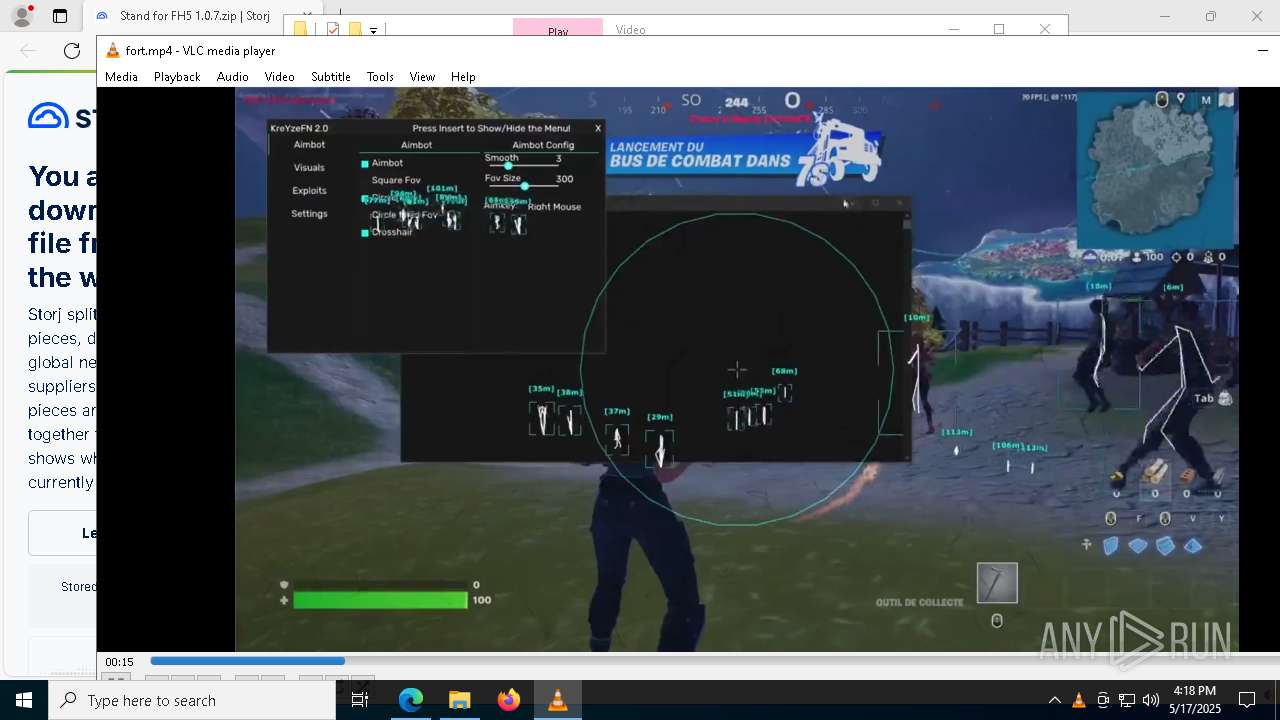Click the browser back arrow
1280x720 pixels.
(28, 51)
